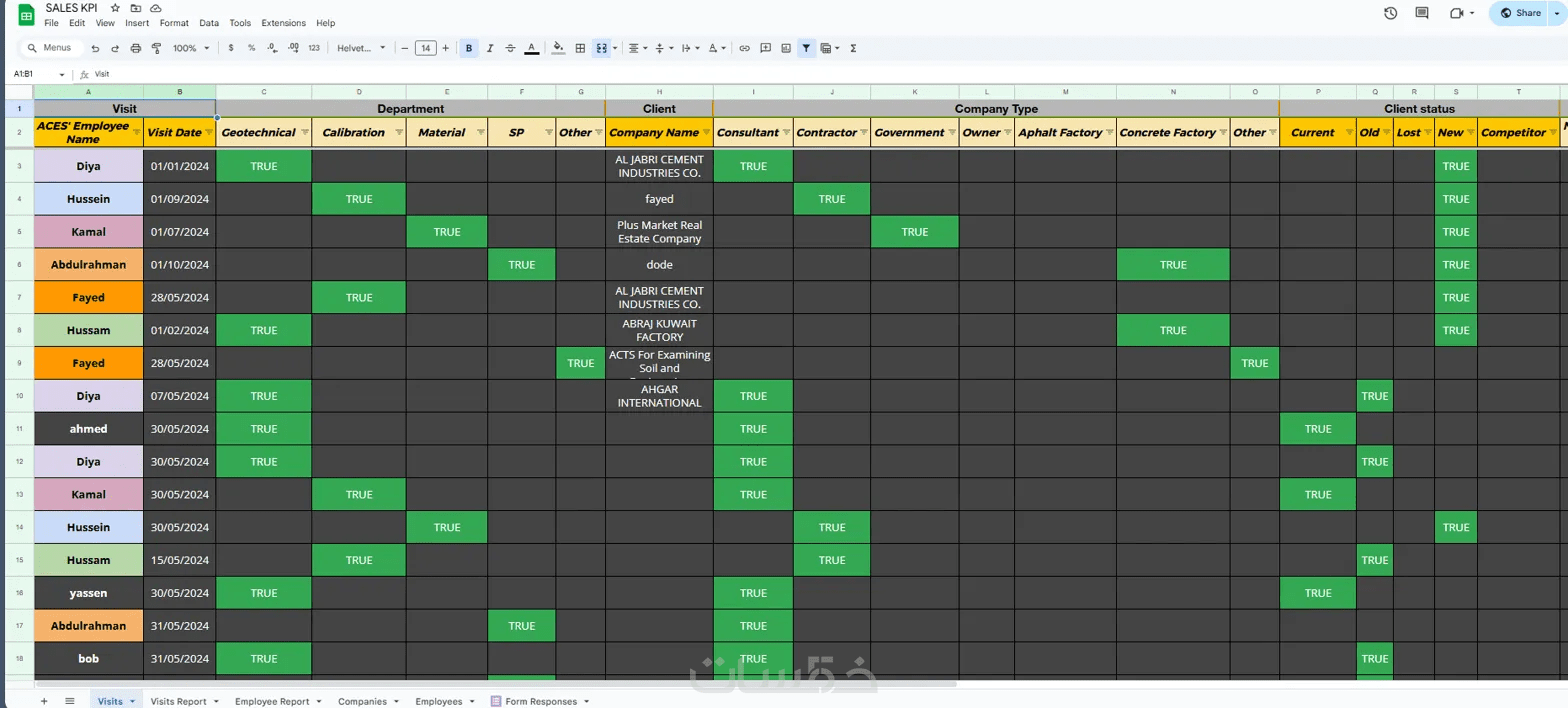Format as currency with dollar icon
Screen dimensions: 1568x708
point(231,48)
